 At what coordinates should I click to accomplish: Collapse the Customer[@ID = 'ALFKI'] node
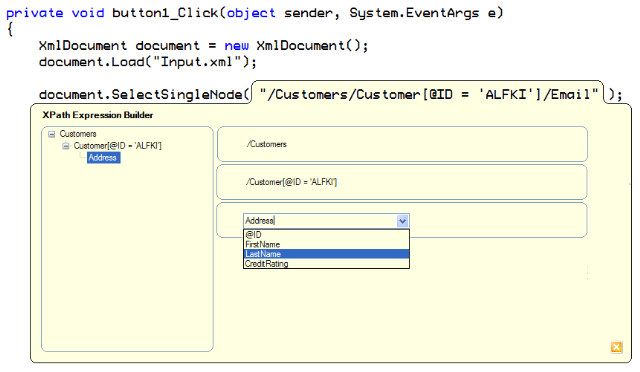[65, 146]
